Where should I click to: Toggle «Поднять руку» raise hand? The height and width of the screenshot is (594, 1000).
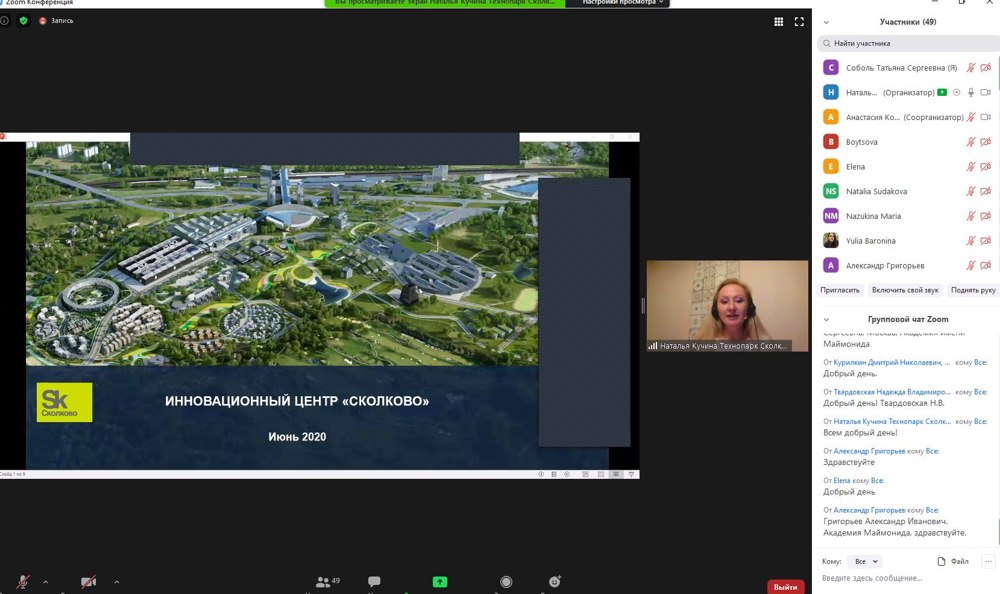coord(973,290)
